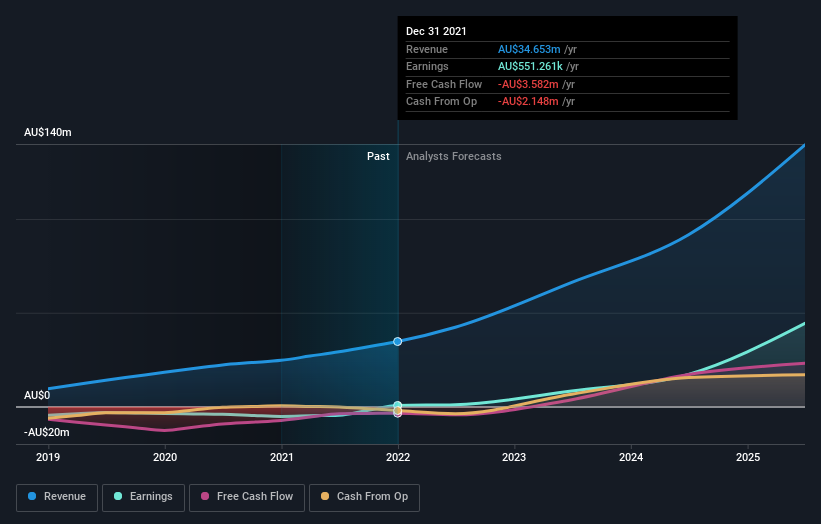The width and height of the screenshot is (821, 524).
Task: Click the Cash From Op value -AU$2.148m
Action: pyautogui.click(x=528, y=102)
